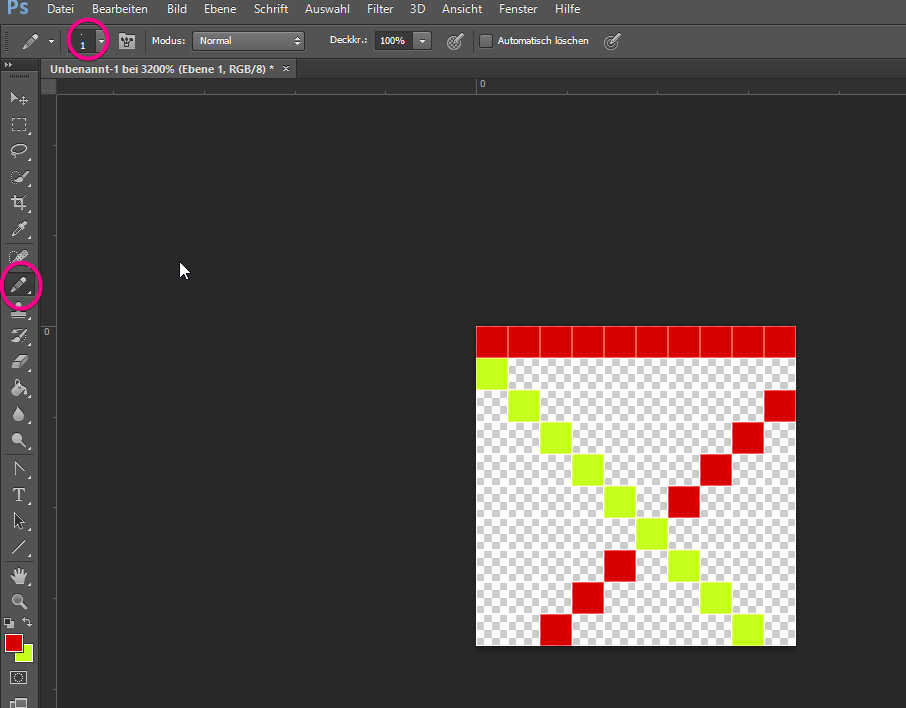Click the red foreground color swatch
This screenshot has height=708, width=906.
[x=13, y=644]
